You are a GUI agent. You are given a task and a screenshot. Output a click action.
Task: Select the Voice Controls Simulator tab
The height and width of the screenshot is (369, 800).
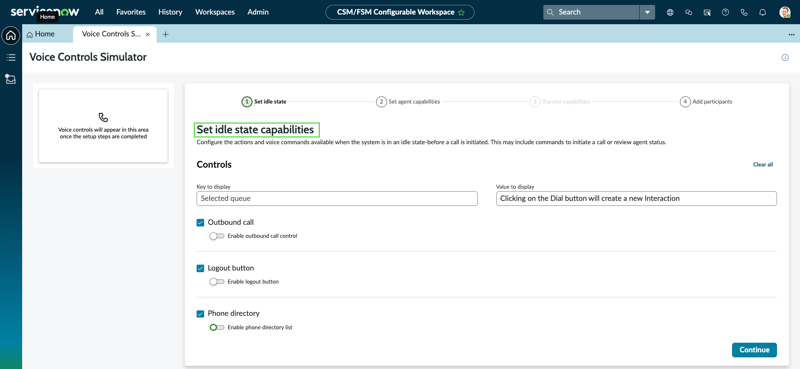click(x=111, y=34)
